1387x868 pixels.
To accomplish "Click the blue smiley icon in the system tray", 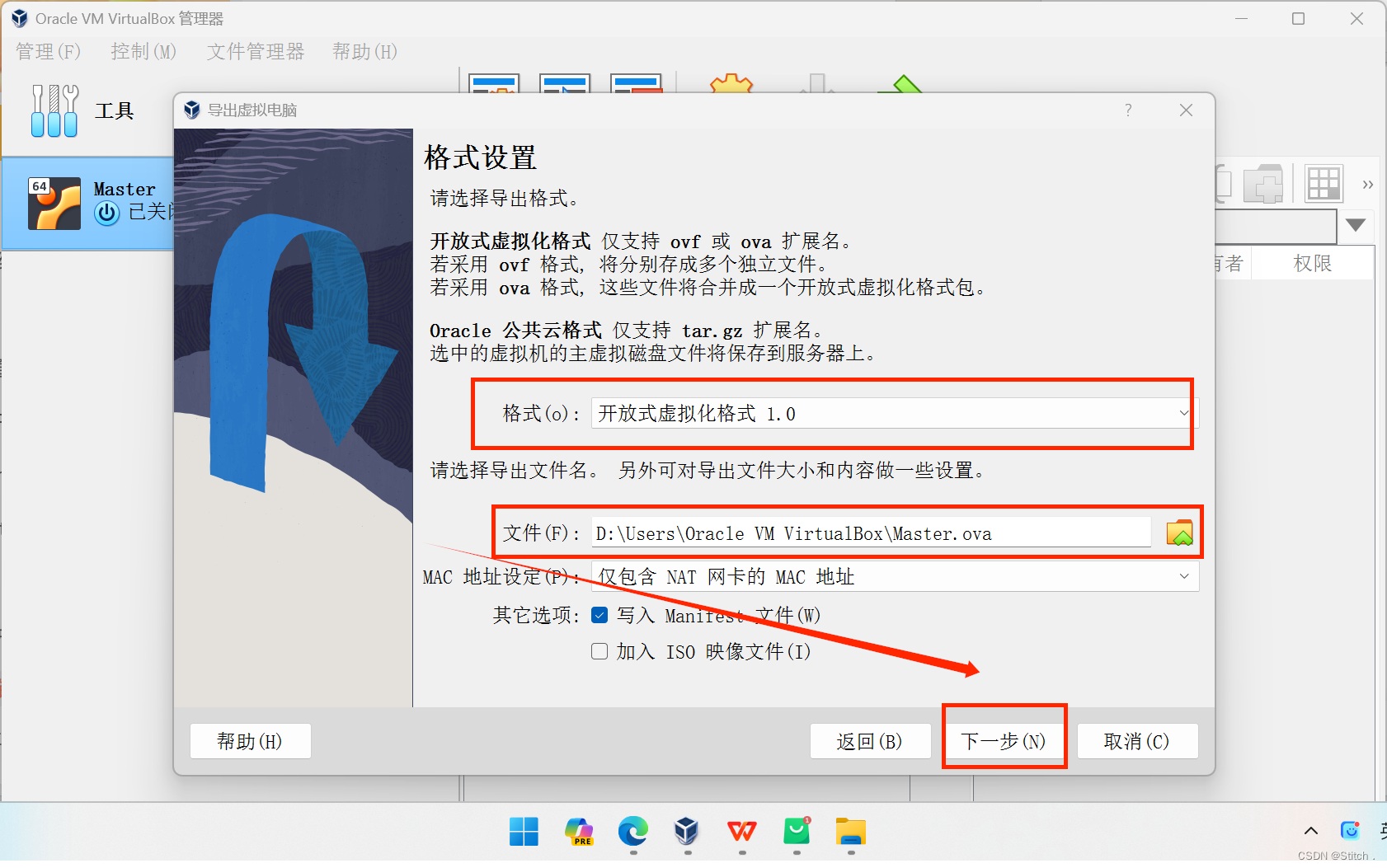I will click(x=1350, y=830).
